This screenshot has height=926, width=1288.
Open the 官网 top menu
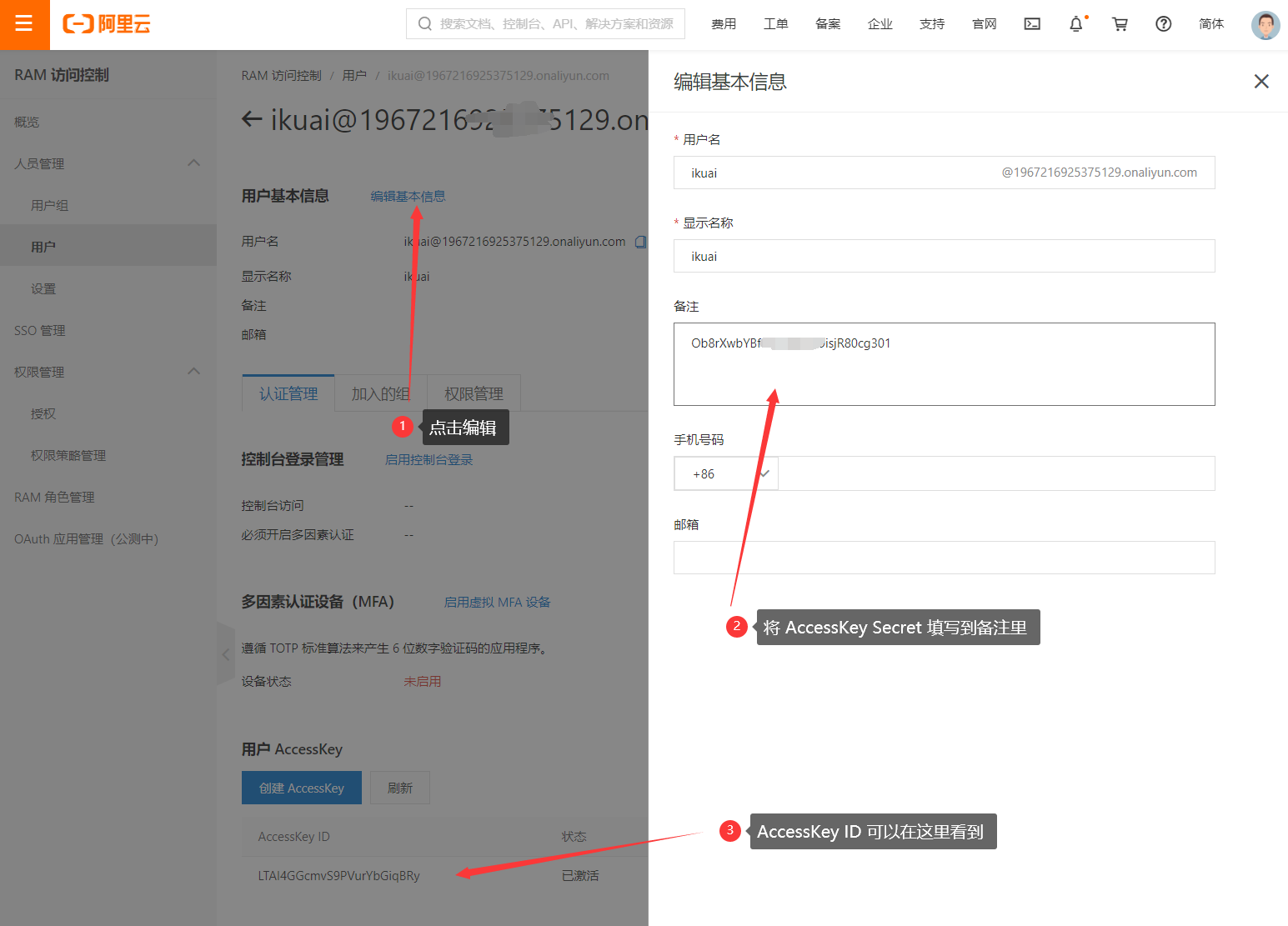coord(985,24)
